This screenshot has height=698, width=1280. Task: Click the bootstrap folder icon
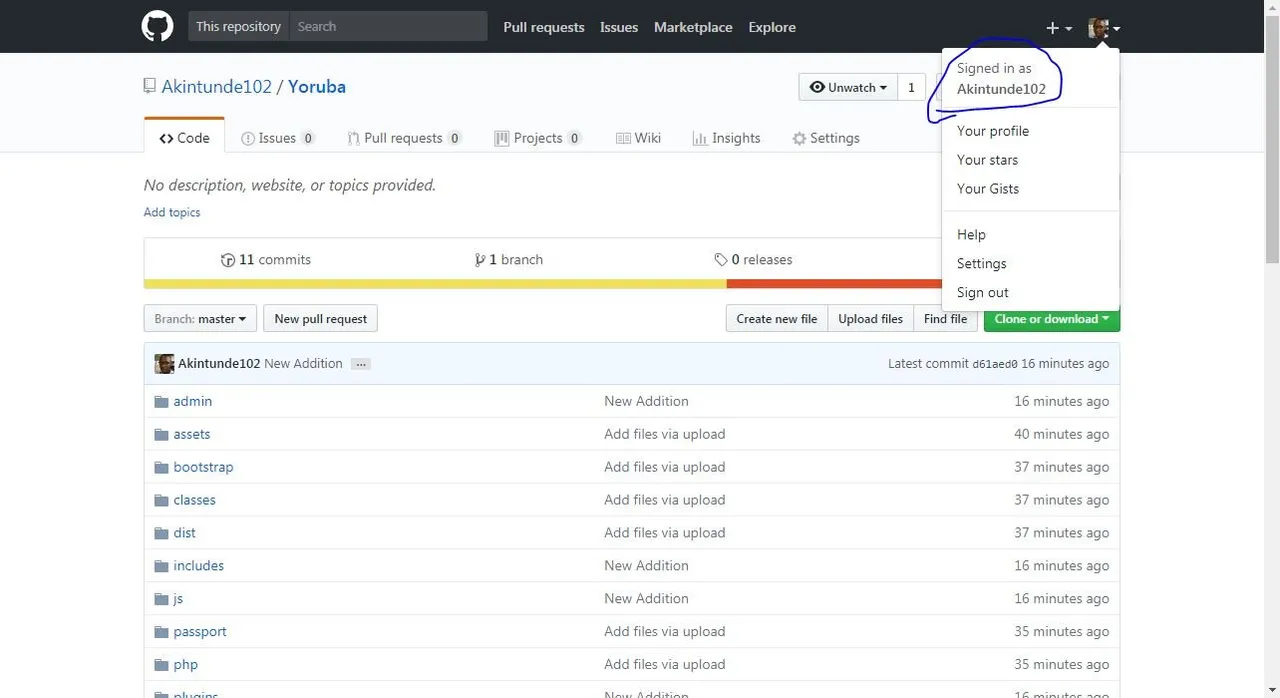point(161,468)
